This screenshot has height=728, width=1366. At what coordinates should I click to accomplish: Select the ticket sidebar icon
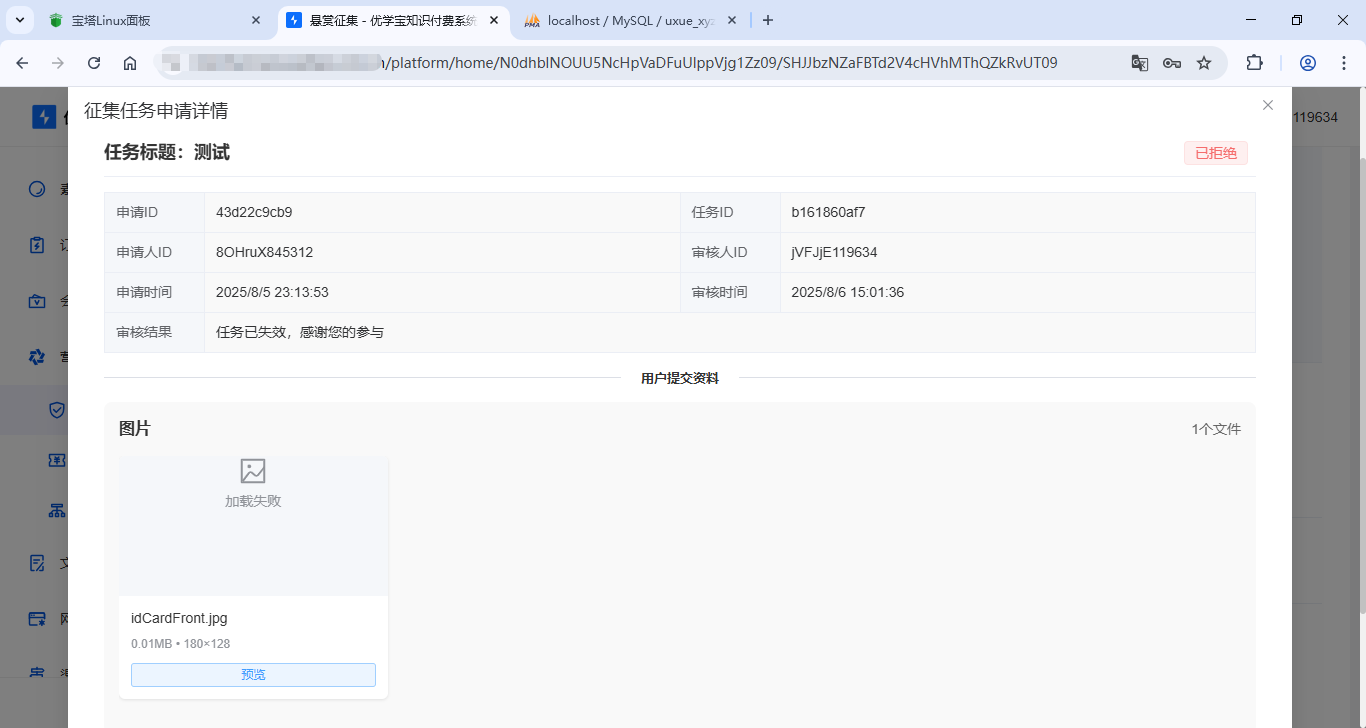tap(57, 460)
